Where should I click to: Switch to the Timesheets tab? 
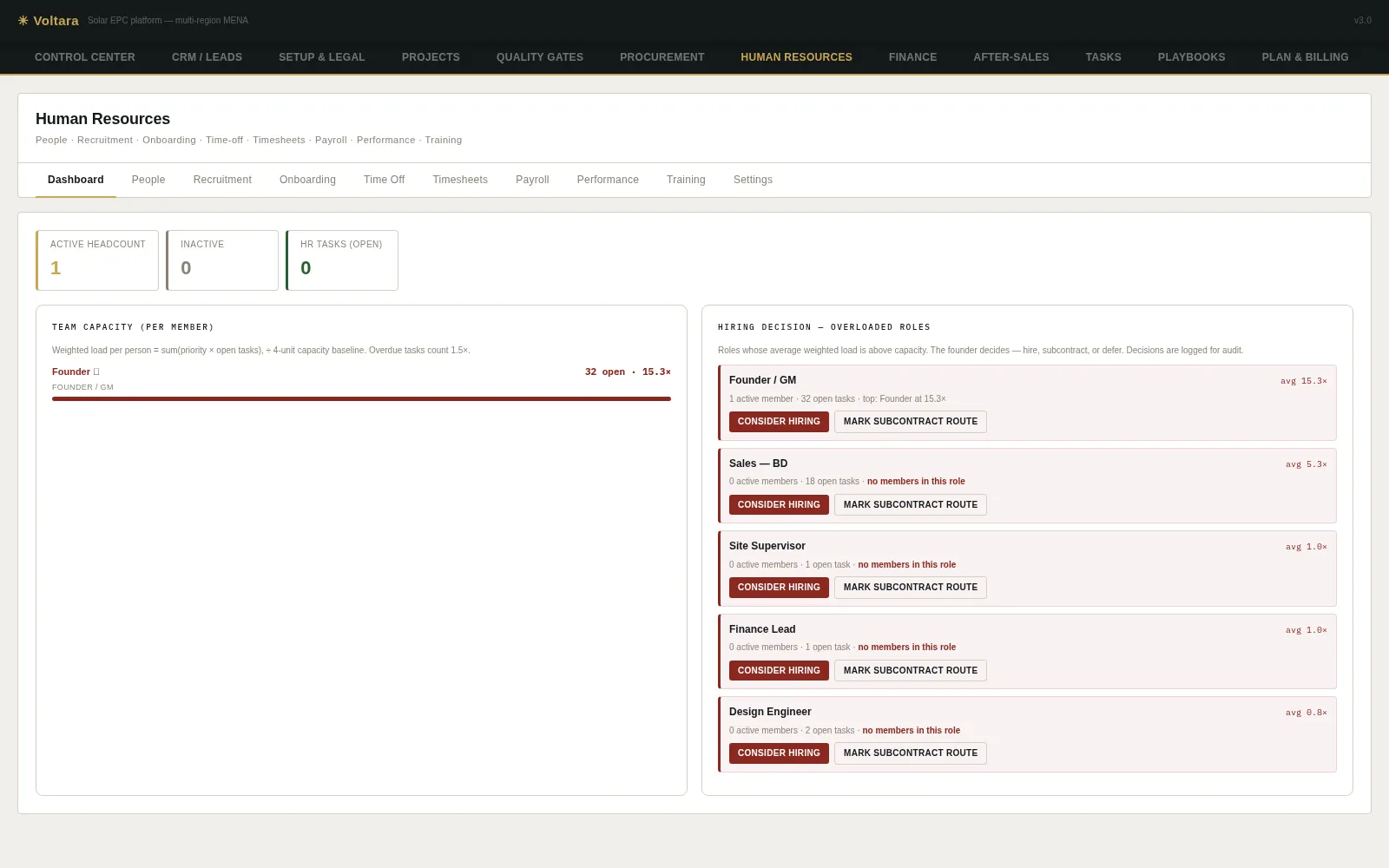point(460,180)
